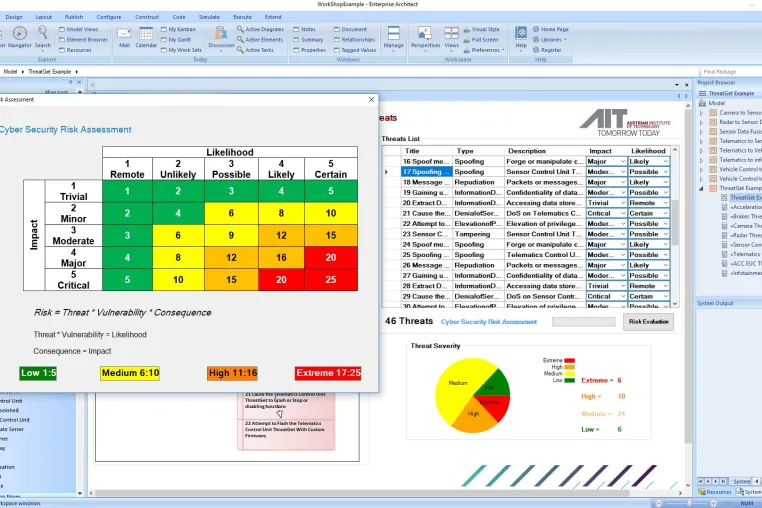Open My Gantt
Image resolution: width=762 pixels, height=508 pixels.
pyautogui.click(x=176, y=39)
